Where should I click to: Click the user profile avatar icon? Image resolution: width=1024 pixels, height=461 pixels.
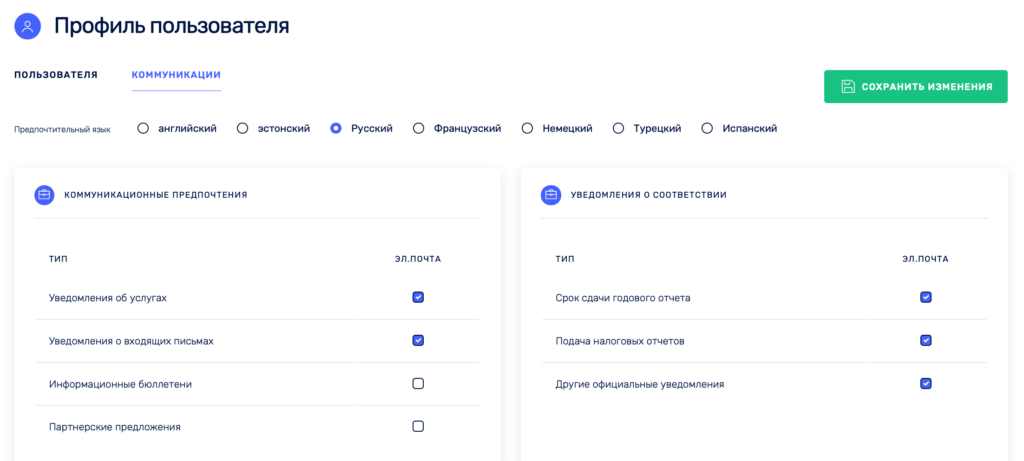click(27, 27)
